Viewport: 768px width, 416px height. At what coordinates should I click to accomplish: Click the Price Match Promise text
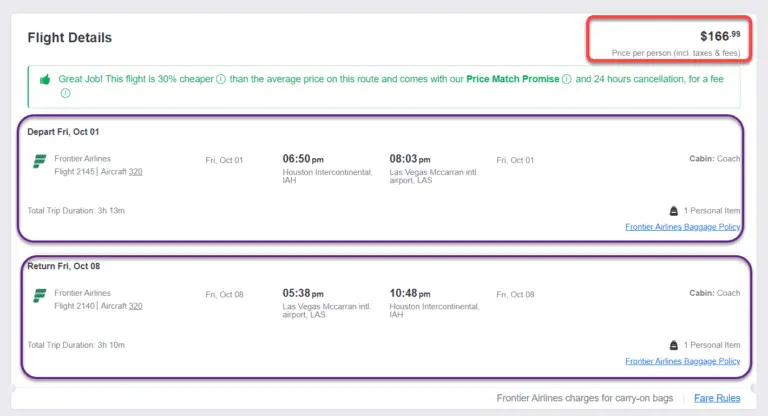tap(512, 79)
